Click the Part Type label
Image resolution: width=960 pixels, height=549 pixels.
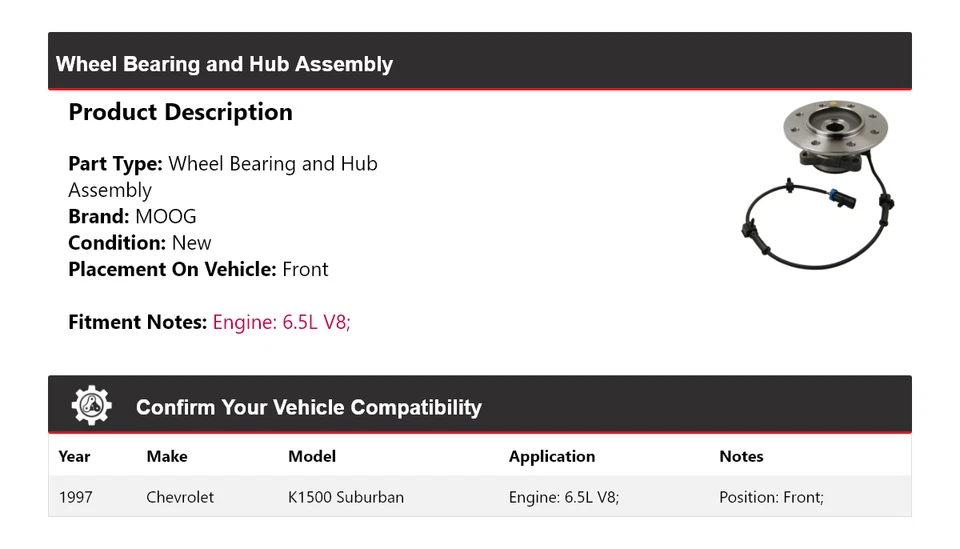pos(115,164)
